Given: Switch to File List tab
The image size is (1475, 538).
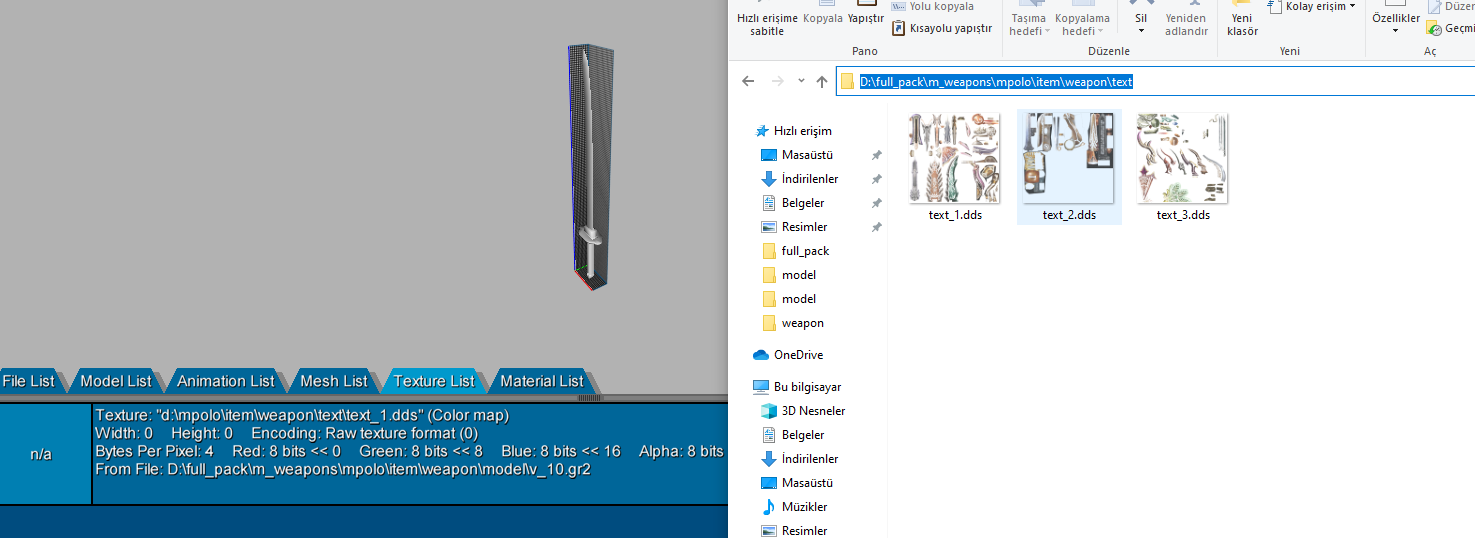Looking at the screenshot, I should click(x=30, y=381).
